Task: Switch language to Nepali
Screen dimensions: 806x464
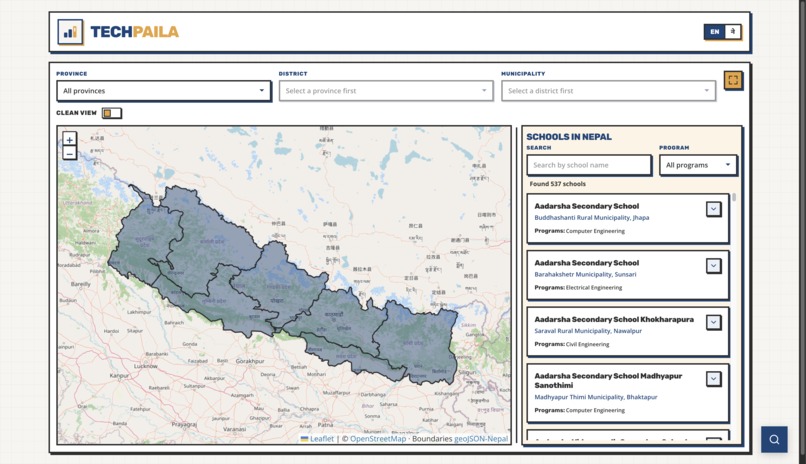Action: [x=732, y=32]
